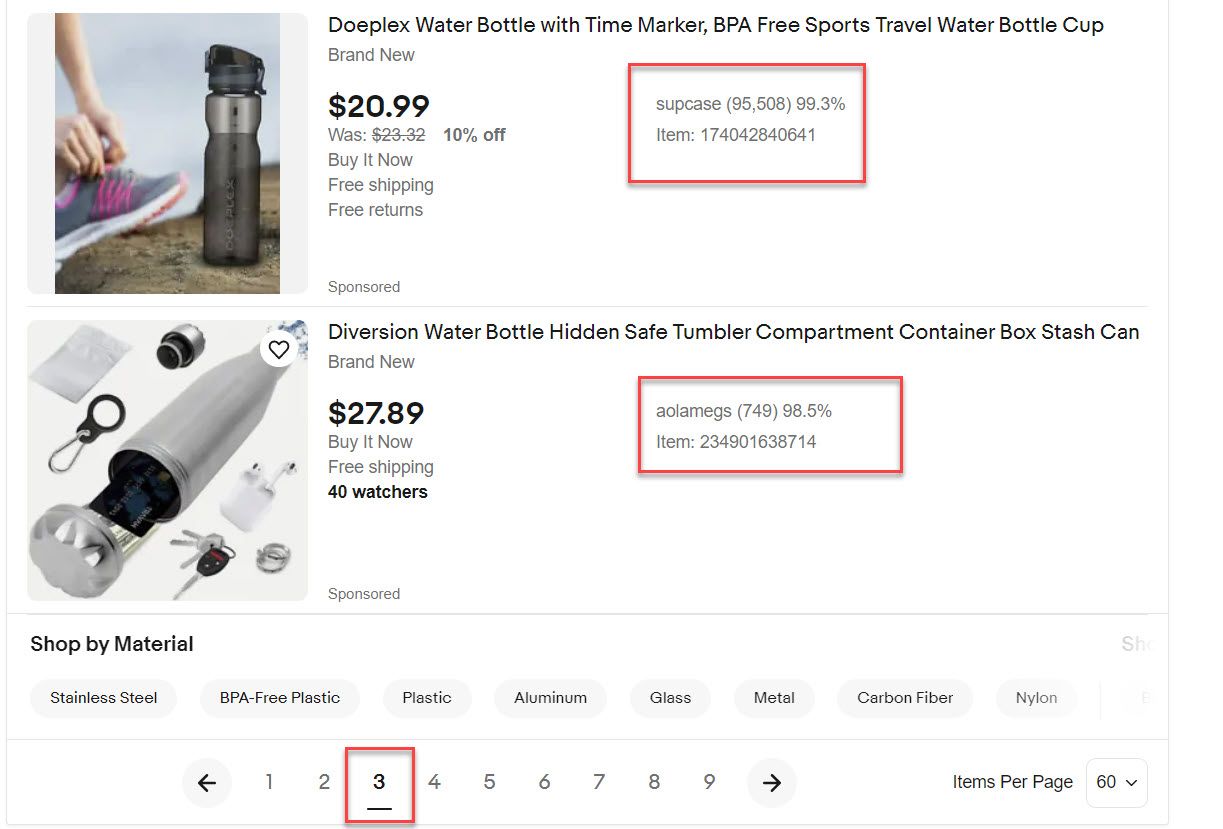Click the Doeplex bottle product thumbnail
The height and width of the screenshot is (829, 1223).
point(167,153)
